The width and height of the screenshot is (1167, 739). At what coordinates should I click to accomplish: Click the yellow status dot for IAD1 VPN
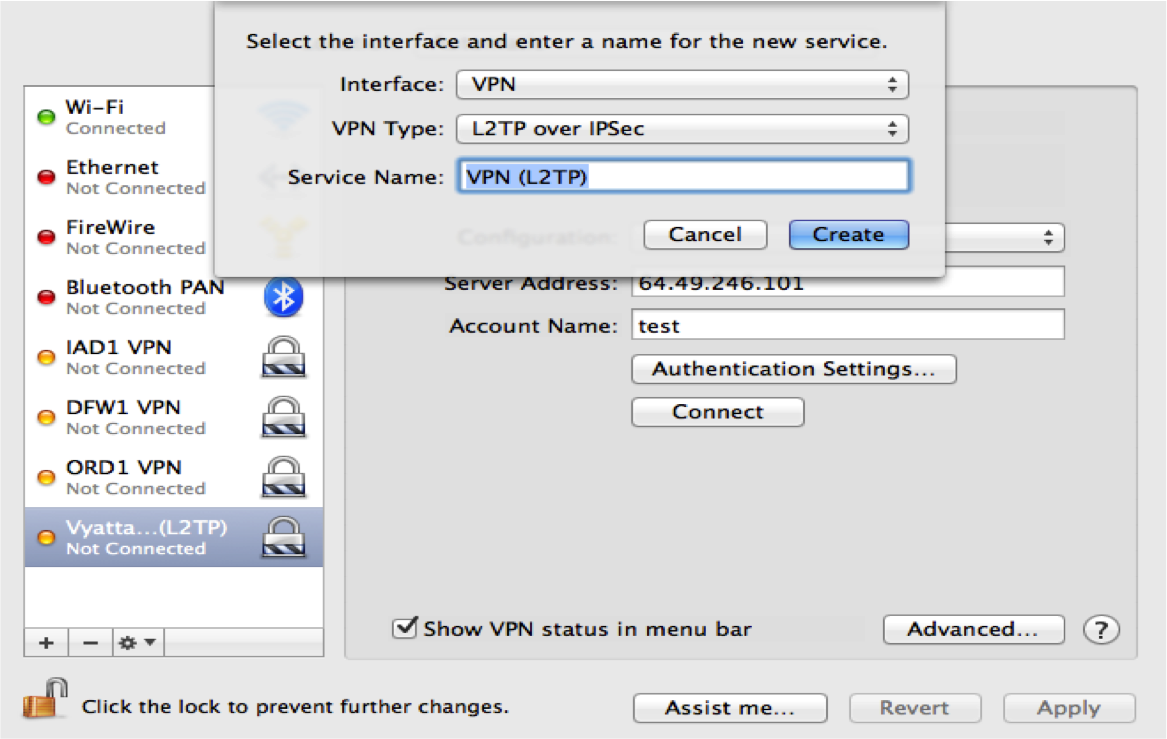coord(46,357)
